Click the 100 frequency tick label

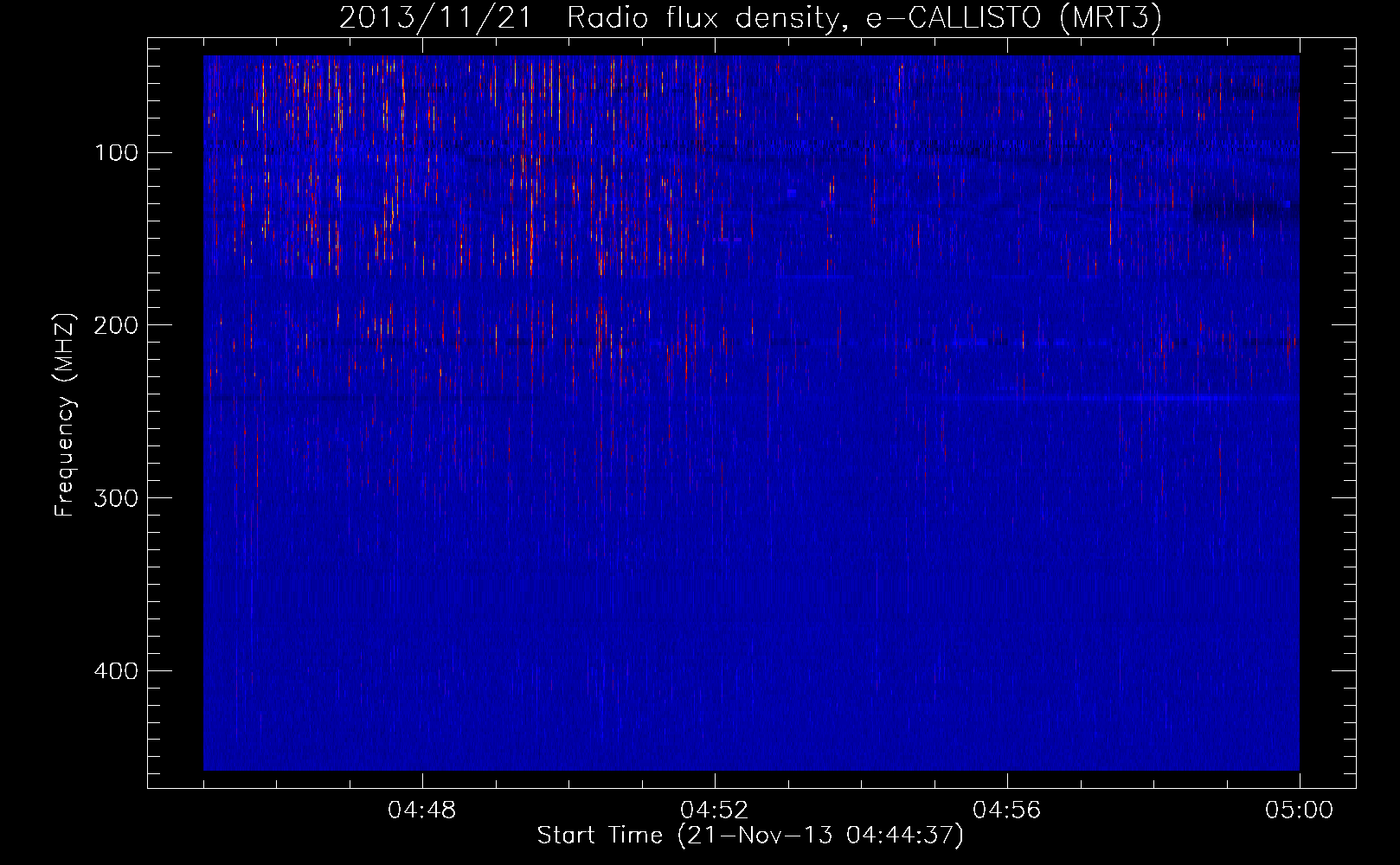pyautogui.click(x=116, y=153)
